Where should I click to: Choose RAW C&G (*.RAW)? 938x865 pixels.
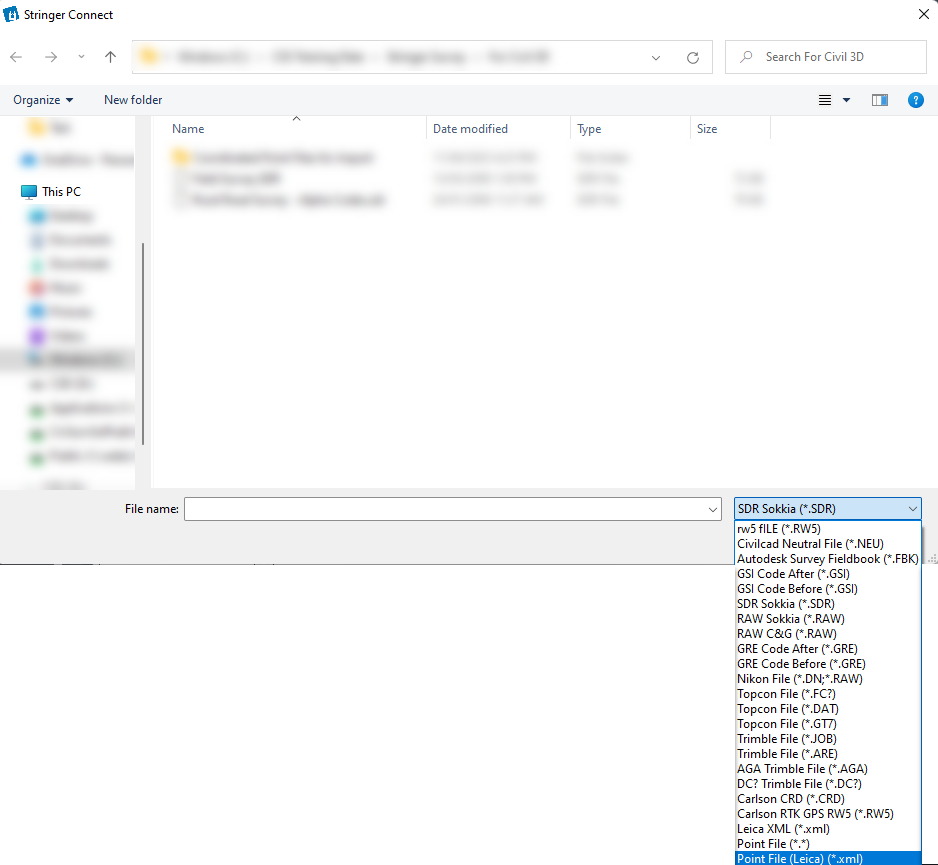828,633
